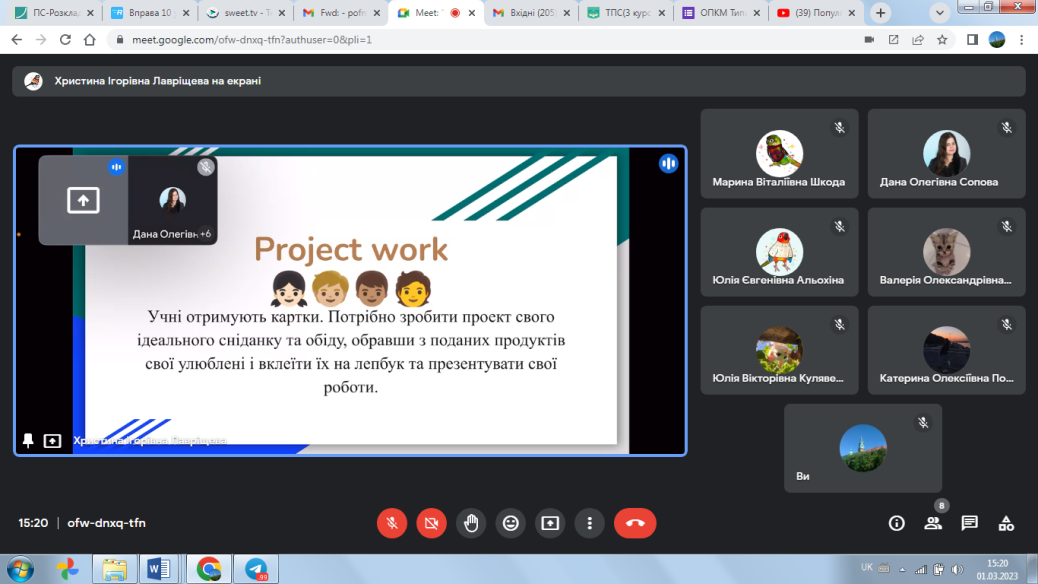Toggle the camera off button
Image resolution: width=1038 pixels, height=584 pixels.
click(x=432, y=523)
